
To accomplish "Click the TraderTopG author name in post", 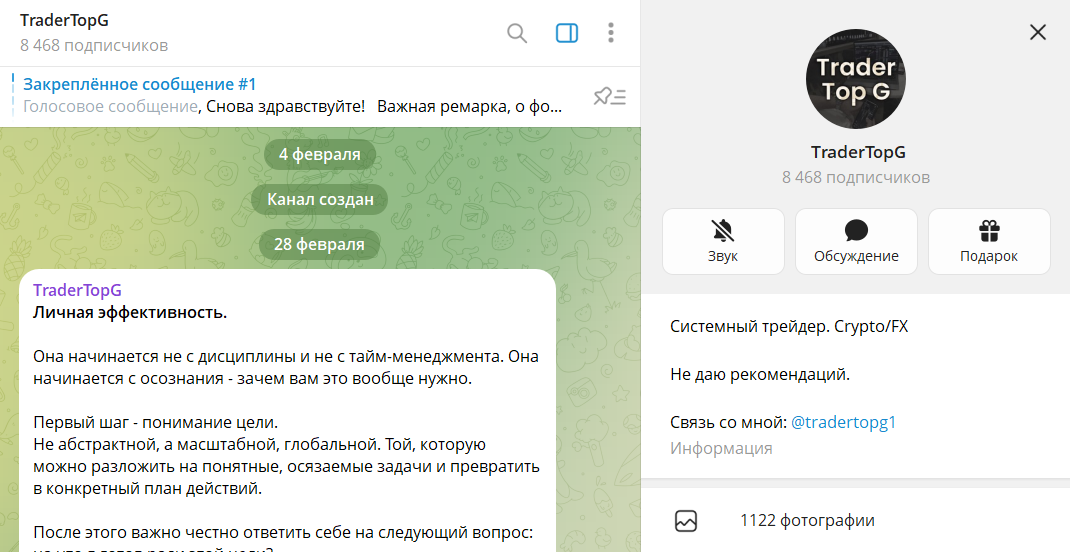I will coord(77,290).
